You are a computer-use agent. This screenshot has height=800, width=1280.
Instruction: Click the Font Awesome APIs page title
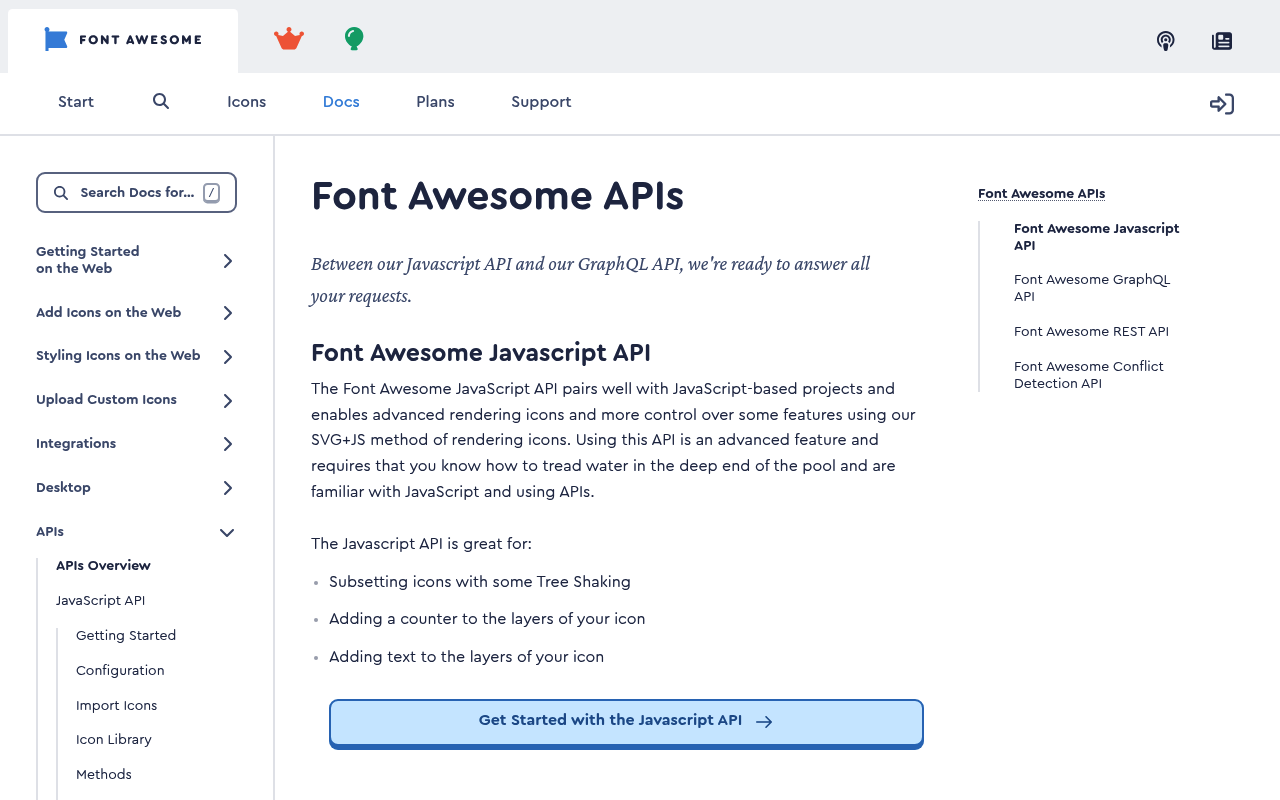(497, 196)
